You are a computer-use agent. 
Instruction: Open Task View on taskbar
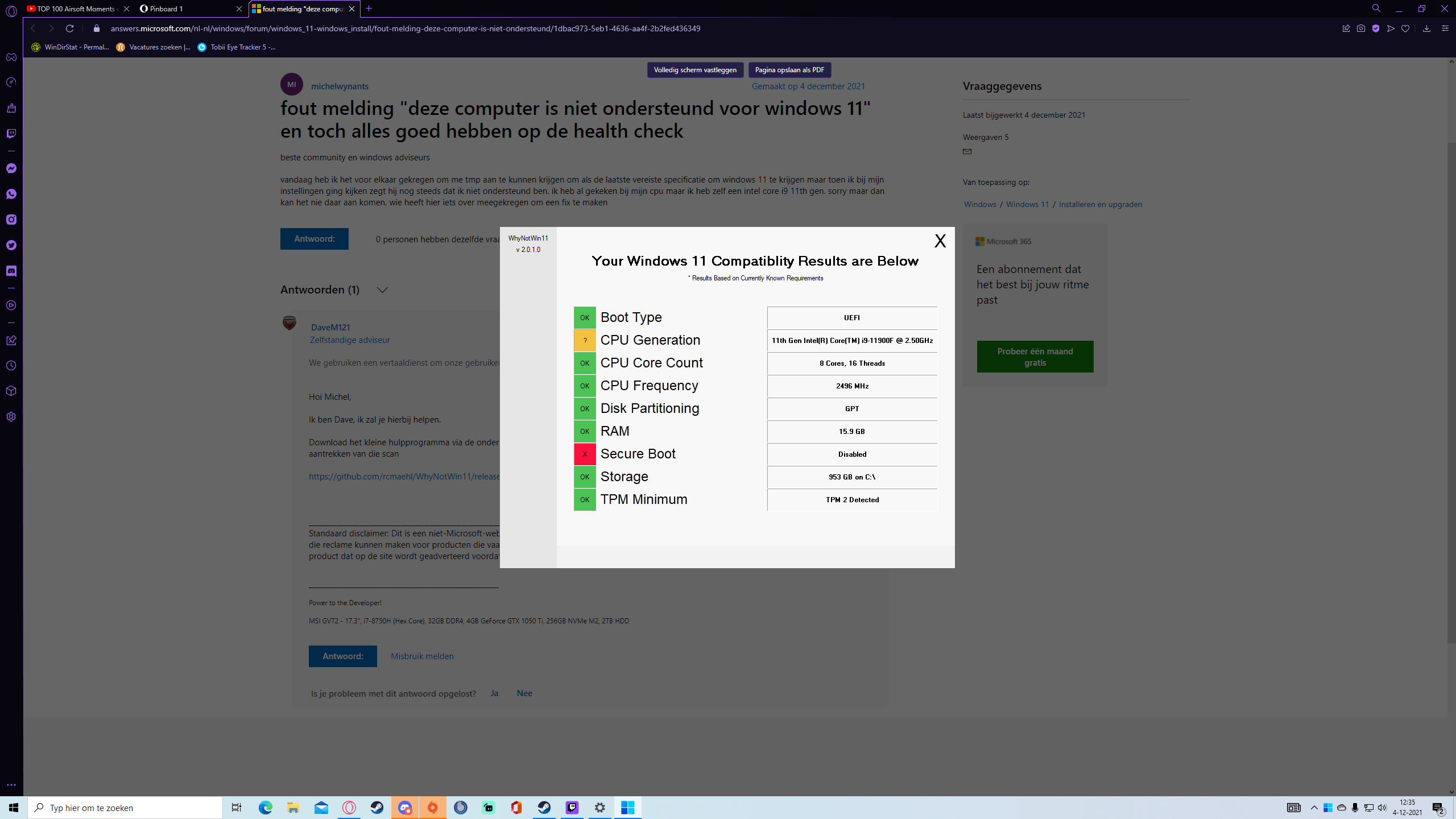click(237, 808)
